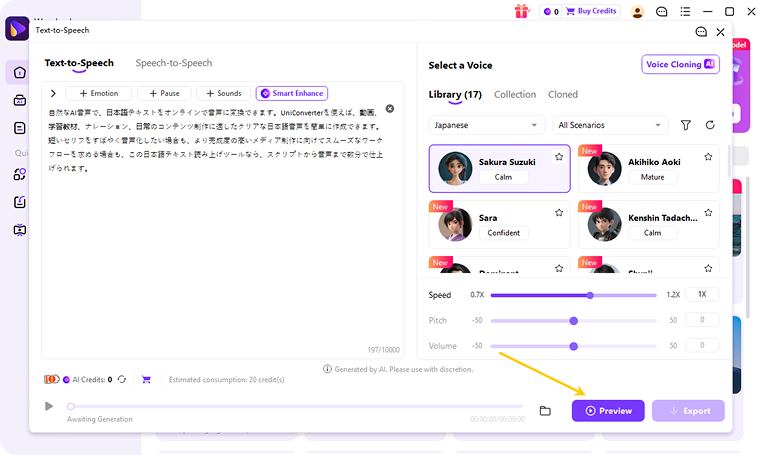Click the Calm tag on Sakura Suzuki
This screenshot has width=764, height=455.
503,177
